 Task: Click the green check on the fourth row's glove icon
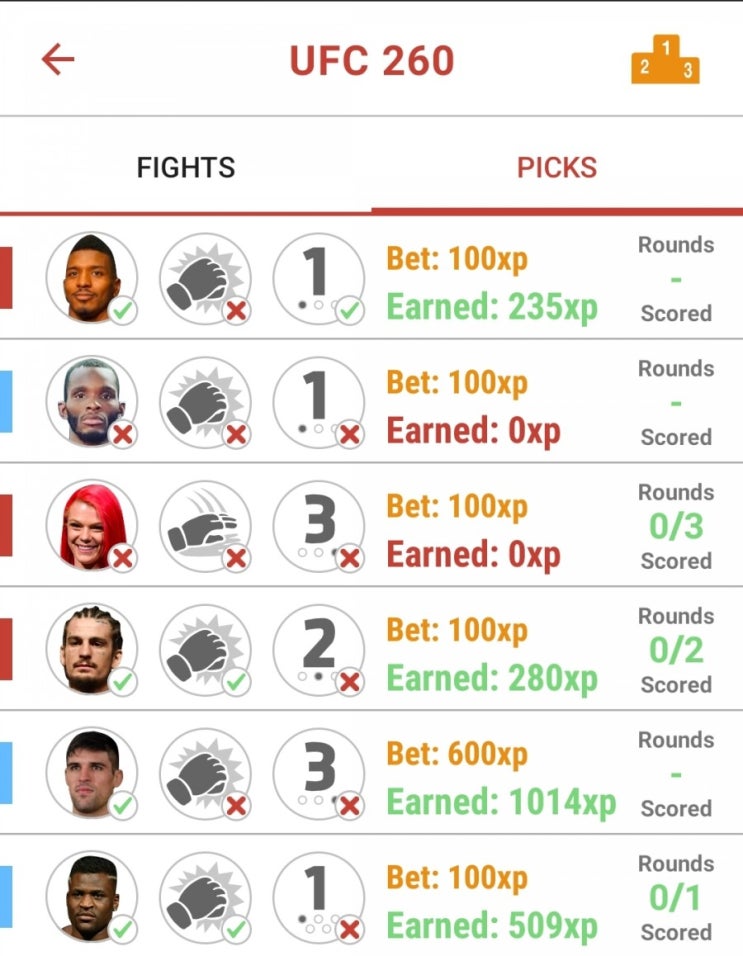point(236,682)
